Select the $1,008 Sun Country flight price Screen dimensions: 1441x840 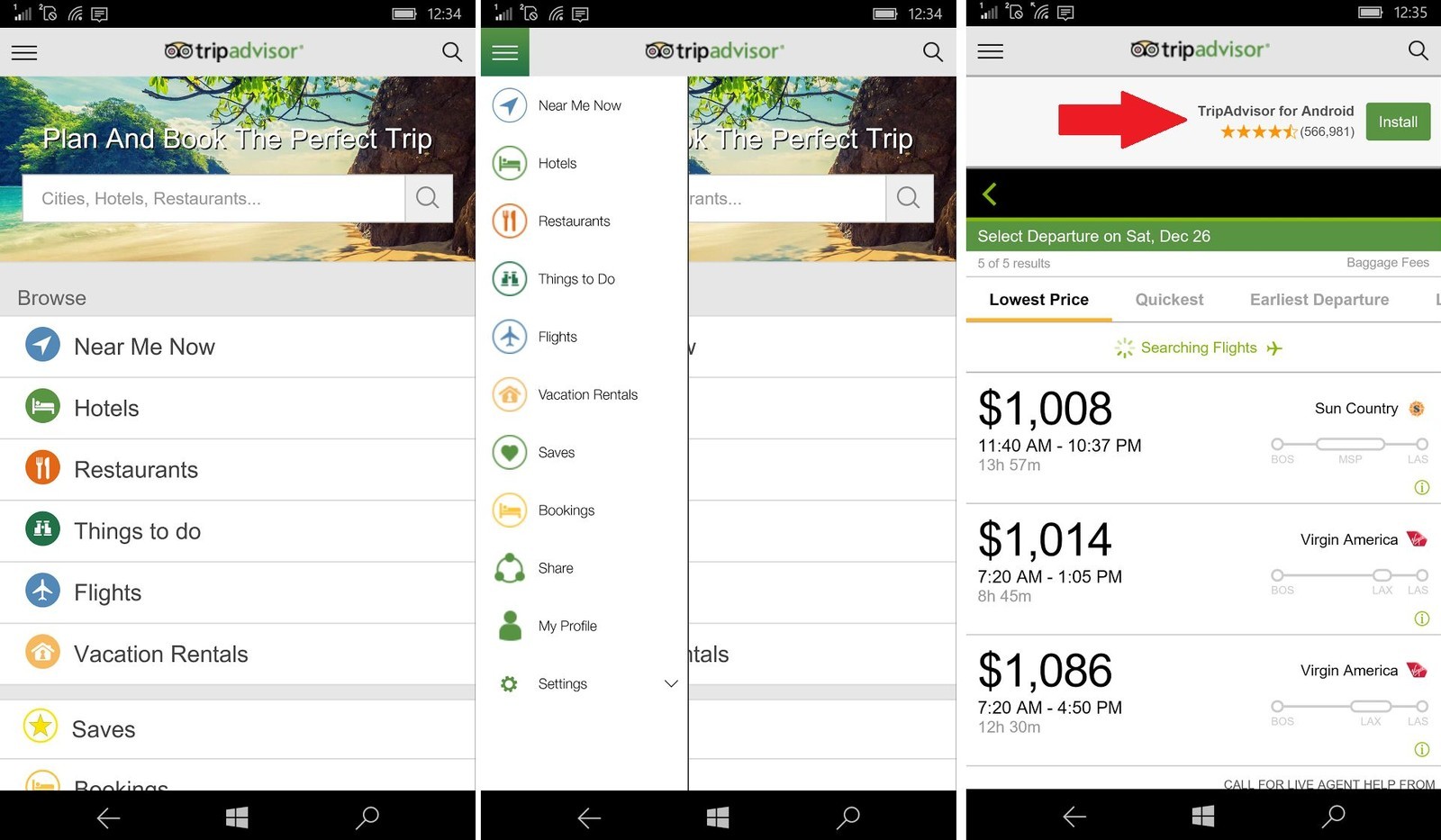(1045, 409)
